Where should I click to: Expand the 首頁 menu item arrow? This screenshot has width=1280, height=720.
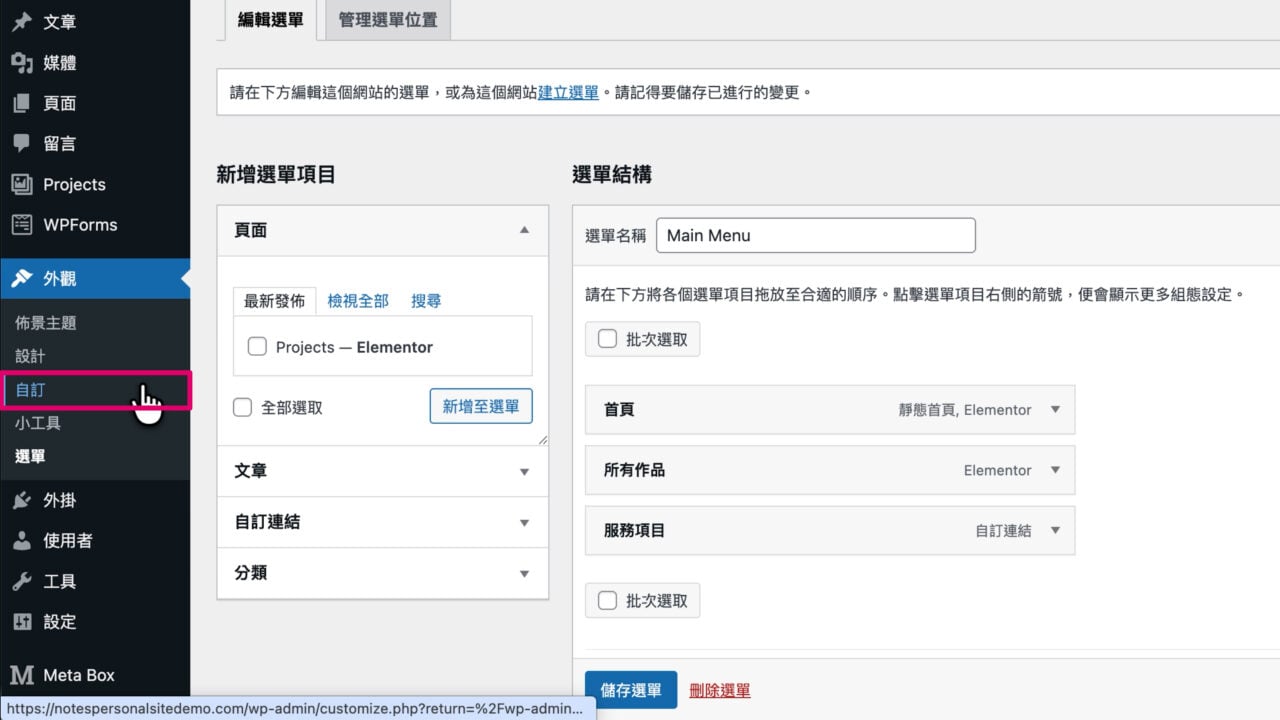pos(1055,409)
